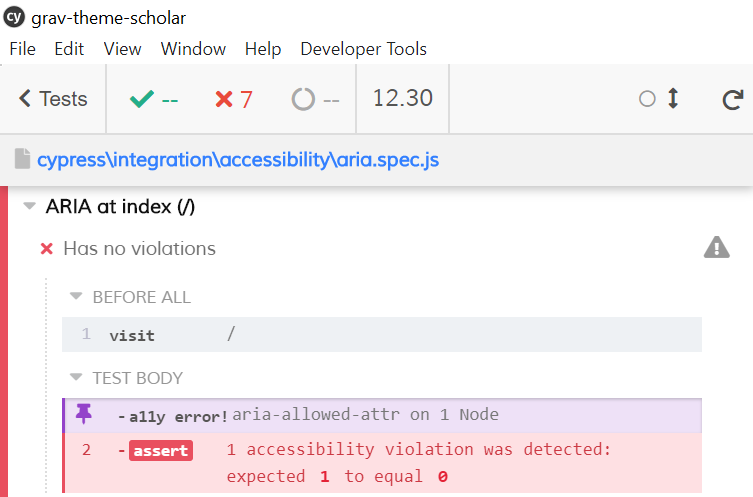The width and height of the screenshot is (753, 497).
Task: Open the Developer Tools menu
Action: (x=363, y=49)
